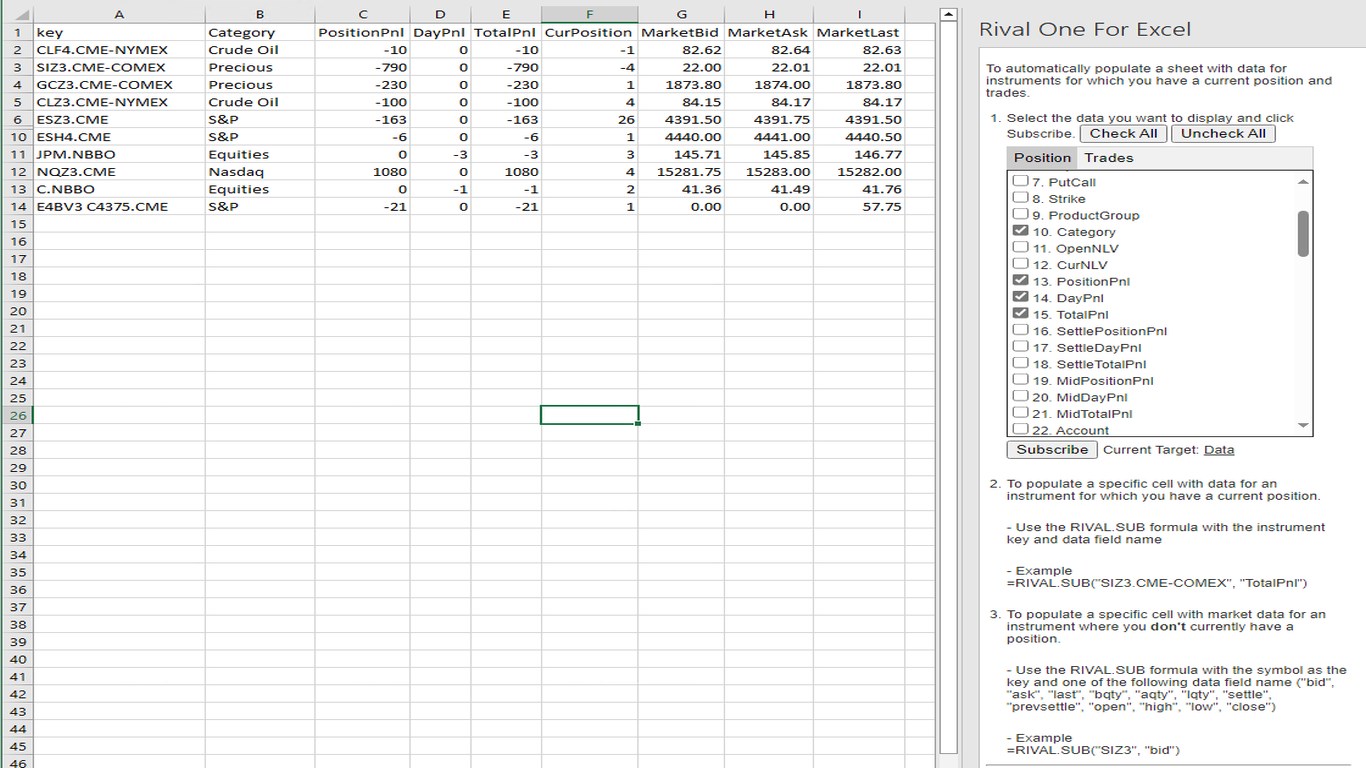Click the "PositionPnl" header cell in row 1

point(363,33)
